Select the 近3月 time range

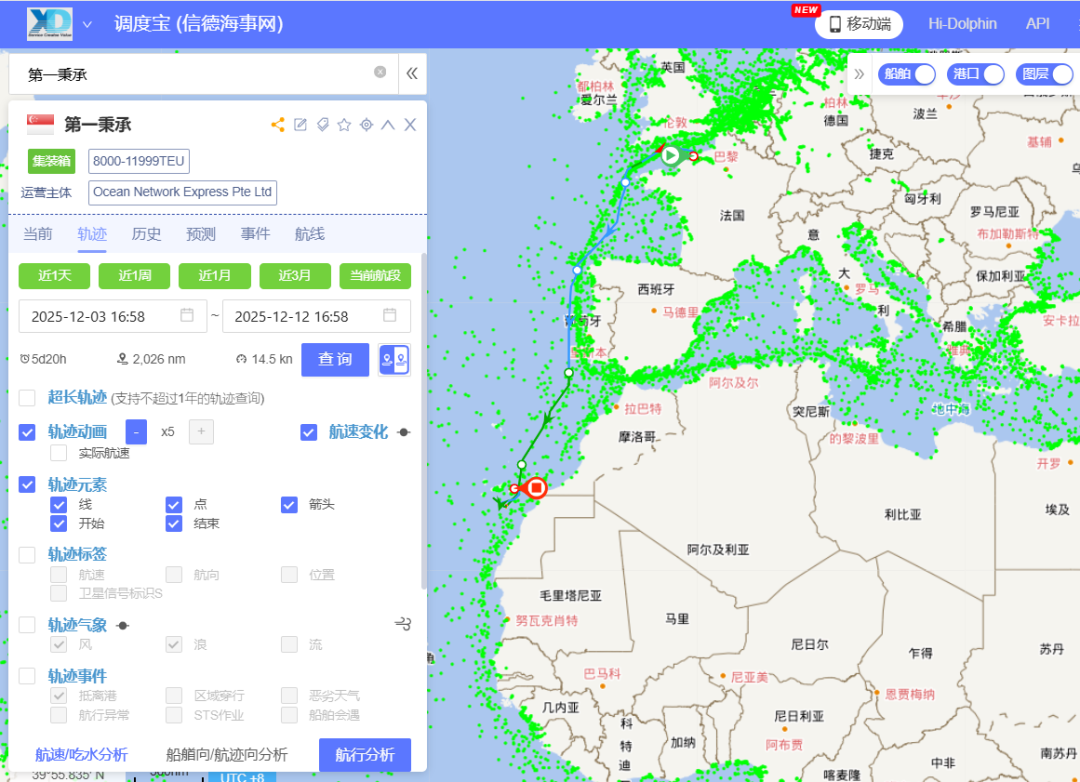pos(295,276)
